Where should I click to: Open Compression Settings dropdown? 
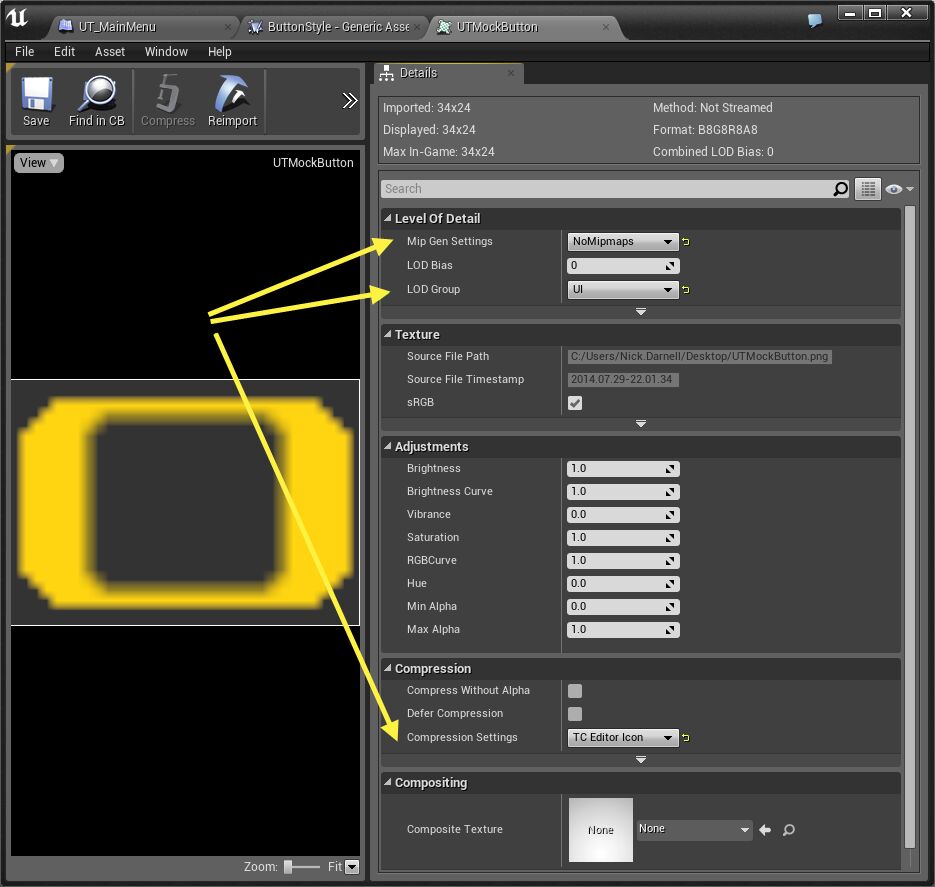pos(622,738)
